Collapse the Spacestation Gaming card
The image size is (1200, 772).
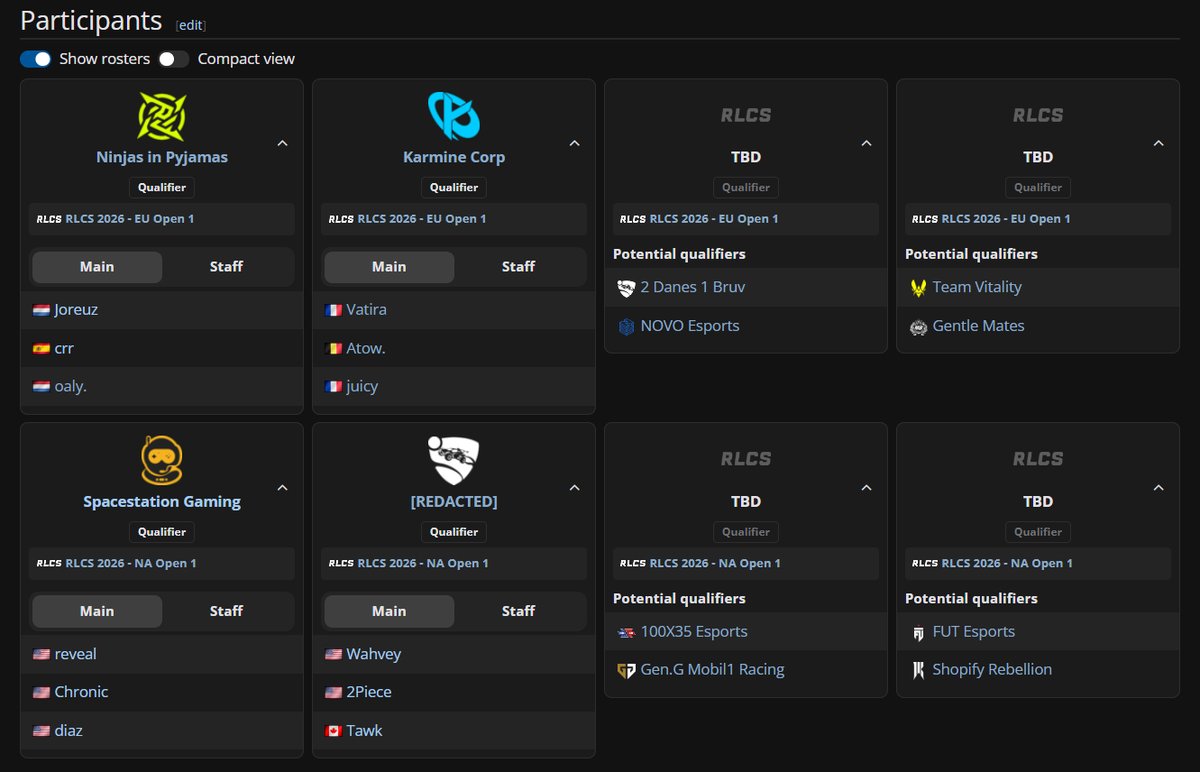pyautogui.click(x=282, y=488)
